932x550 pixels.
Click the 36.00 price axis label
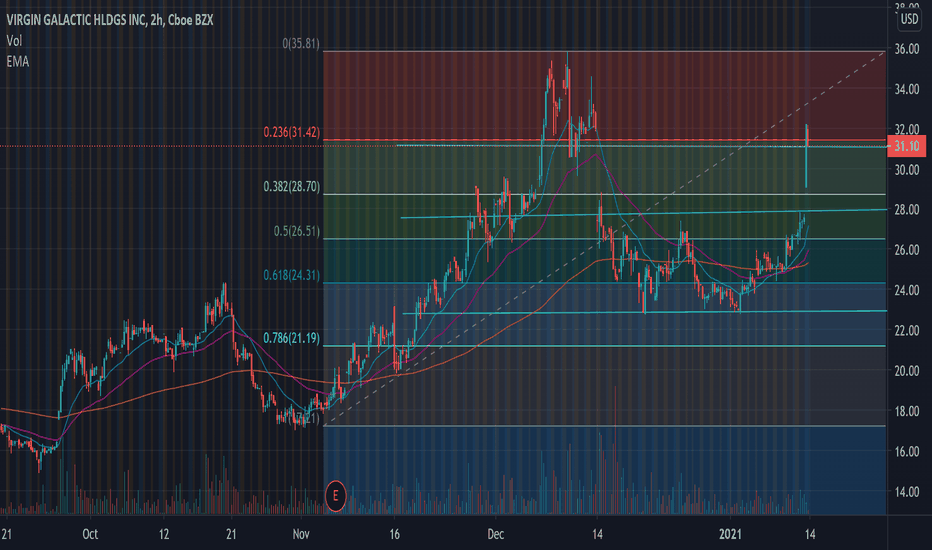click(x=906, y=49)
